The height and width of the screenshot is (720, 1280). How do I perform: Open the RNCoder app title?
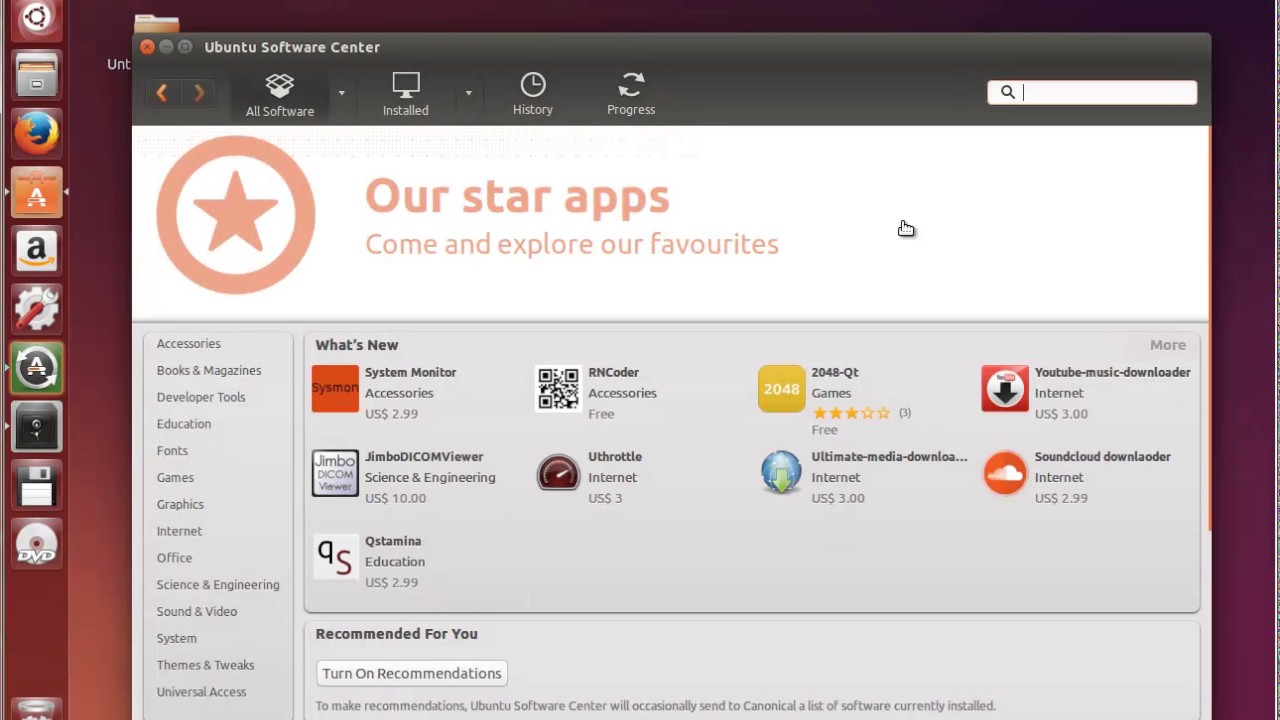click(x=613, y=372)
